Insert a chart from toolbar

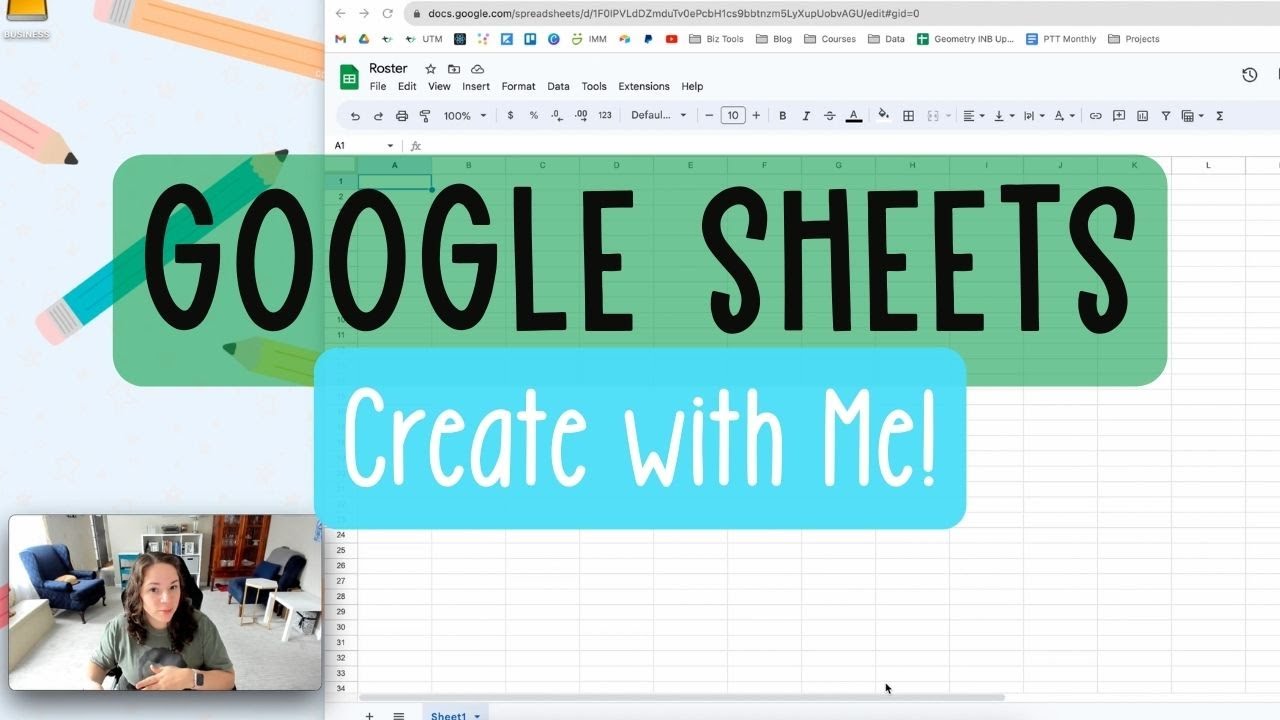pos(1142,116)
